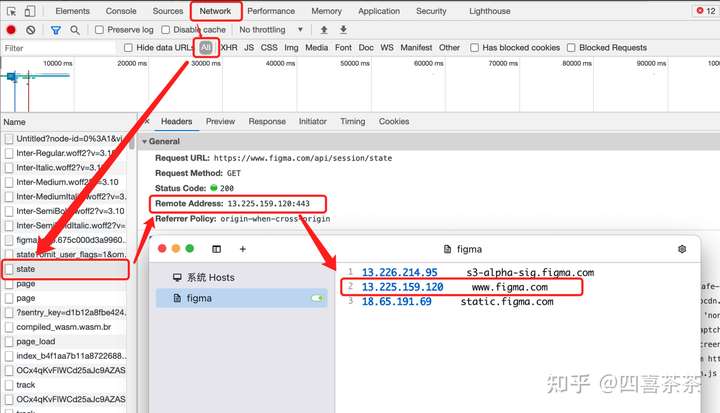Filter requests by Font
Viewport: 720px width, 413px height.
pos(343,47)
